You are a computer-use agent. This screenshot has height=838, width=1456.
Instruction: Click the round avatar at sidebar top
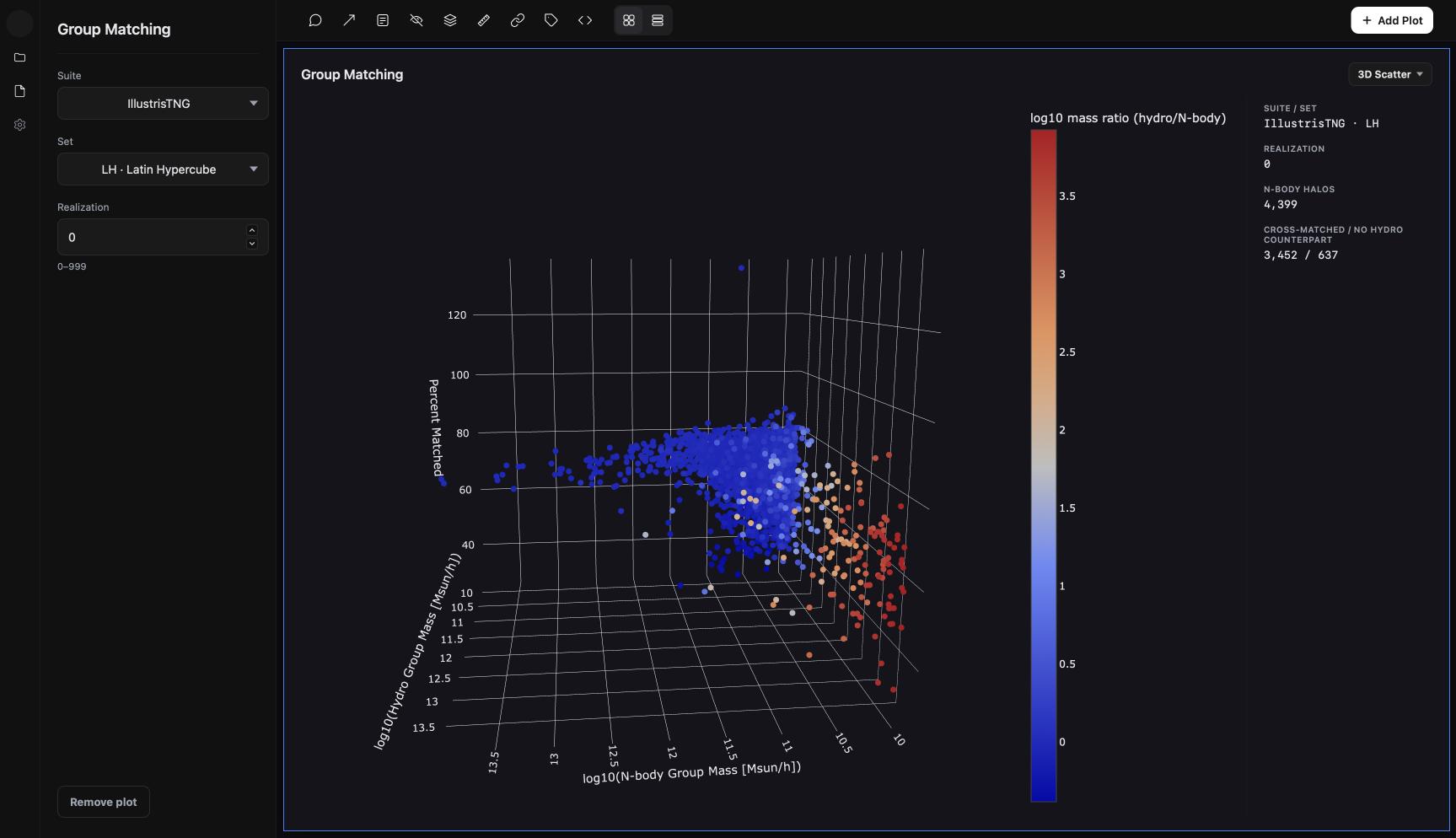[x=20, y=24]
